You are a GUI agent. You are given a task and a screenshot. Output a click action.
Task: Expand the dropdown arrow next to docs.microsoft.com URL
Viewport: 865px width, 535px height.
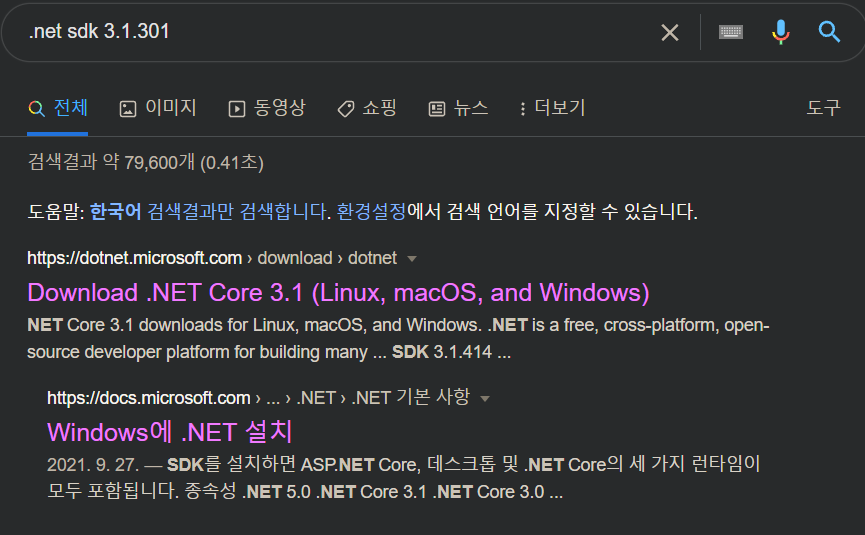click(x=485, y=399)
